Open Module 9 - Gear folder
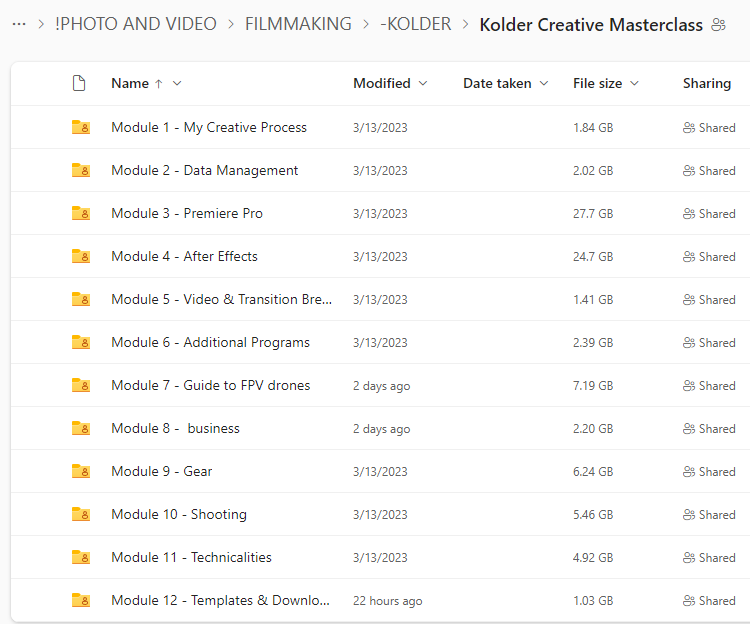Viewport: 750px width, 624px height. click(162, 471)
